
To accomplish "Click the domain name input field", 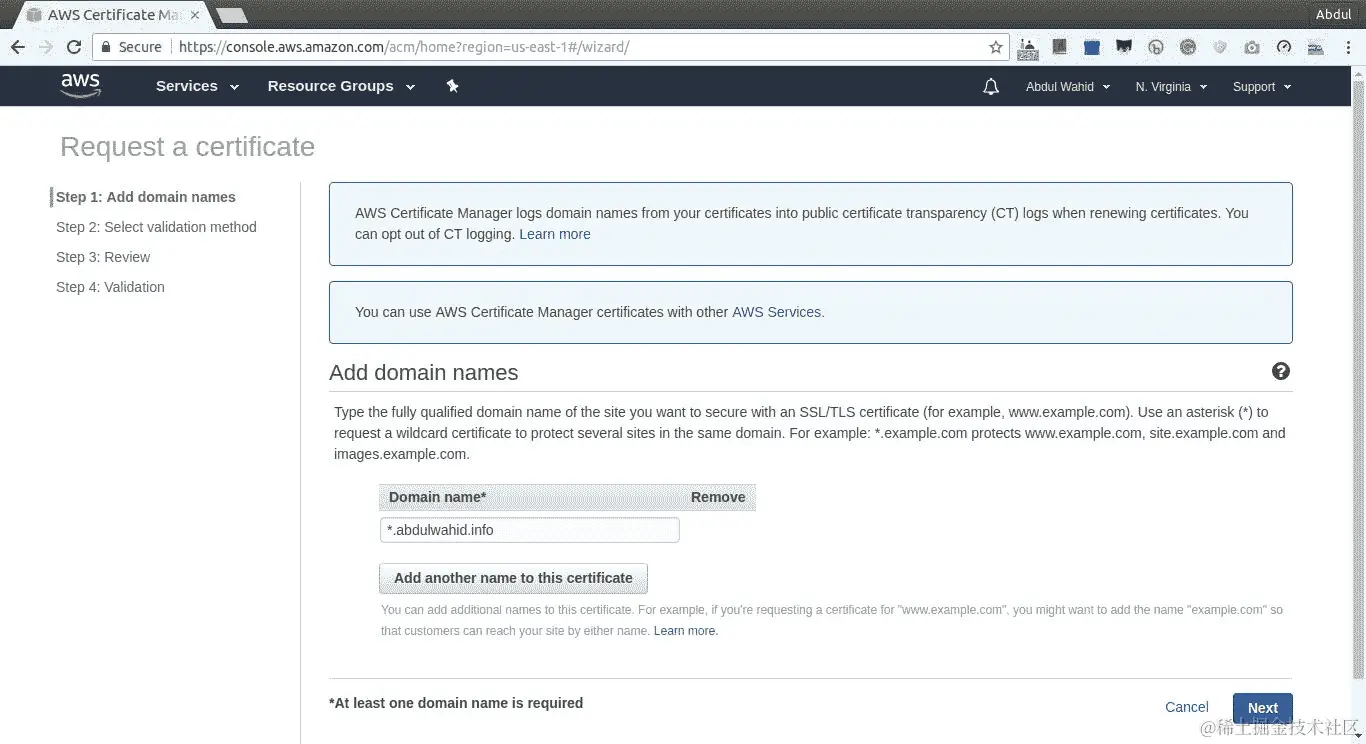I will coord(530,530).
